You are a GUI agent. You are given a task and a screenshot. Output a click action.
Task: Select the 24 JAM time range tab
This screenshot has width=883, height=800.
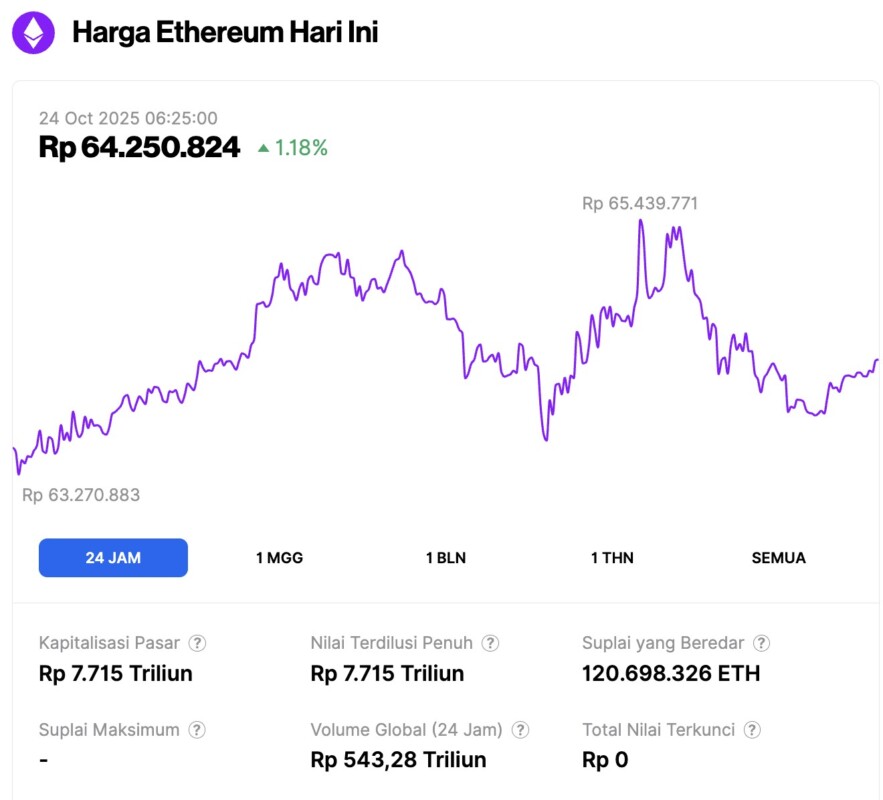click(x=113, y=558)
